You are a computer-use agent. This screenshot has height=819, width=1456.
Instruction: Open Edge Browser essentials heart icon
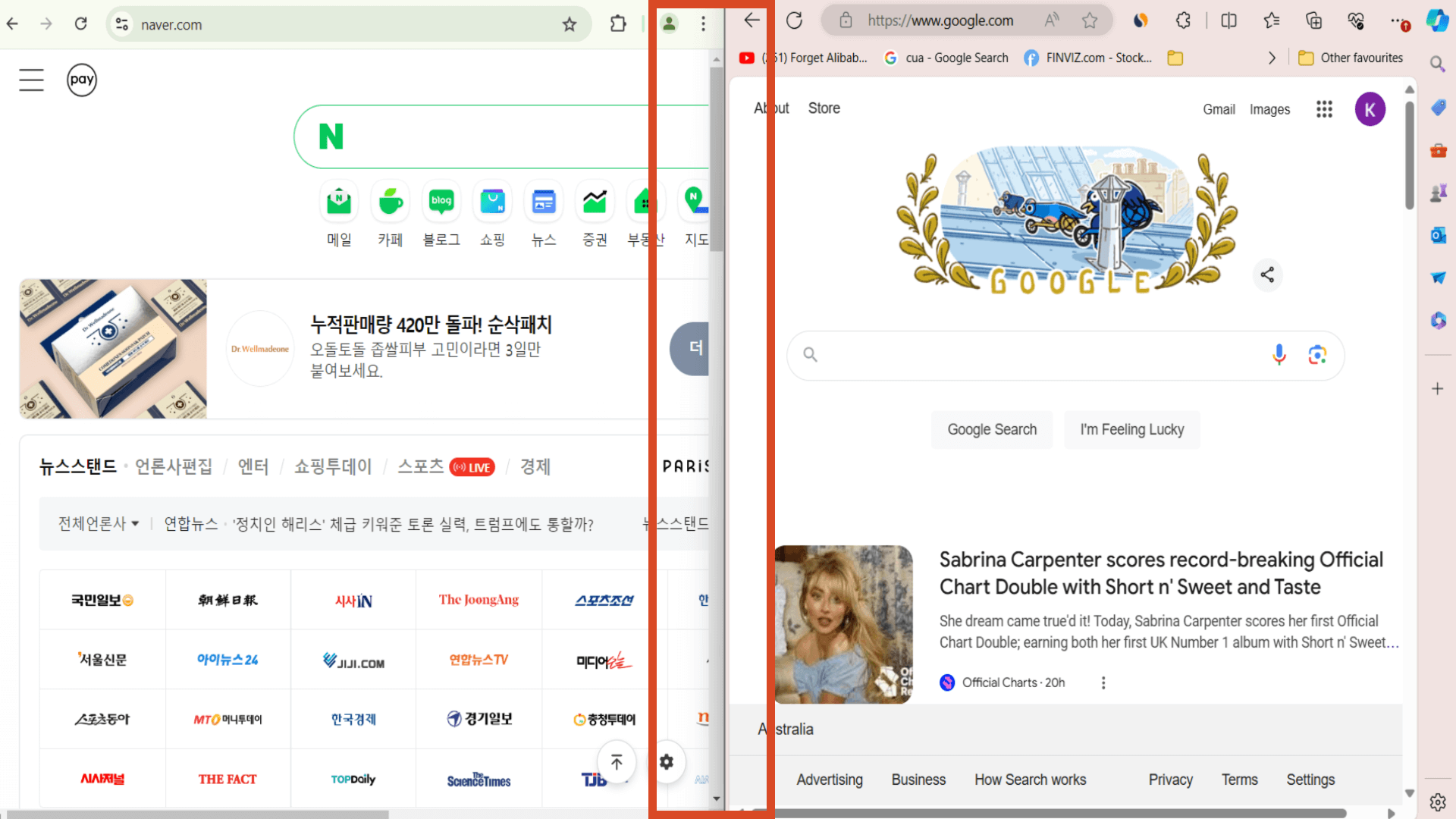1357,20
